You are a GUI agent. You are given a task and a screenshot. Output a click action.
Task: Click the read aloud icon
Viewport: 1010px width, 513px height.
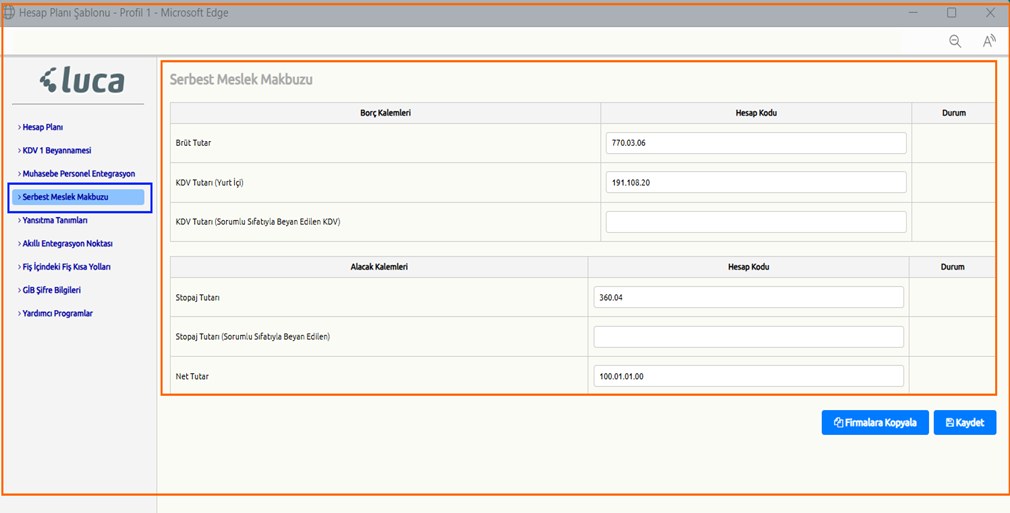click(989, 41)
